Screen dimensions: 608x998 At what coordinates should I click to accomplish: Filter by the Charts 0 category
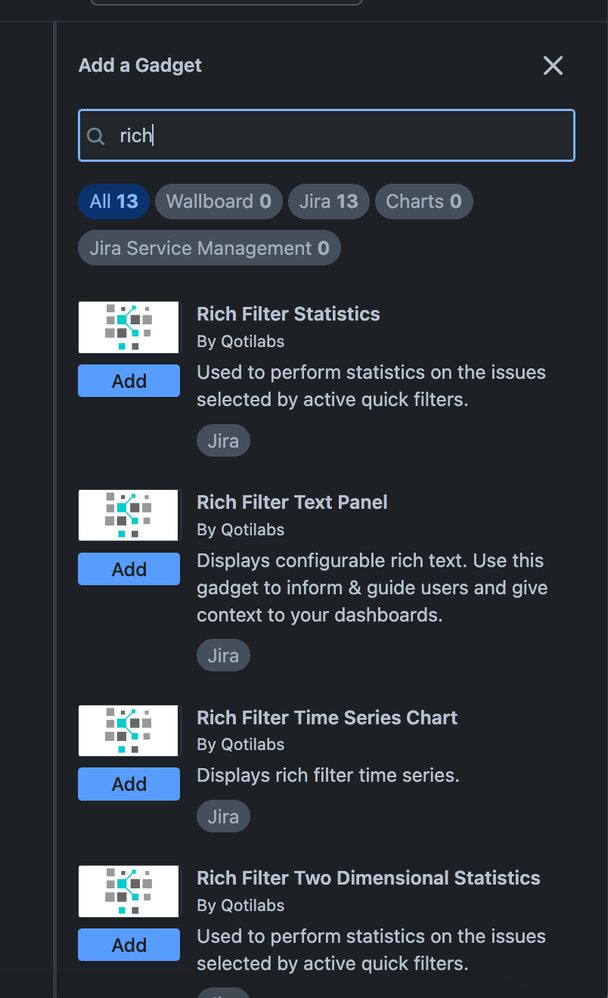point(424,202)
